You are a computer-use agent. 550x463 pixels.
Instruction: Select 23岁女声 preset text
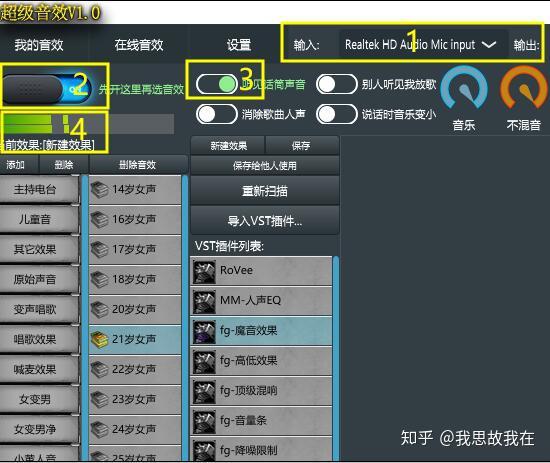[x=134, y=399]
